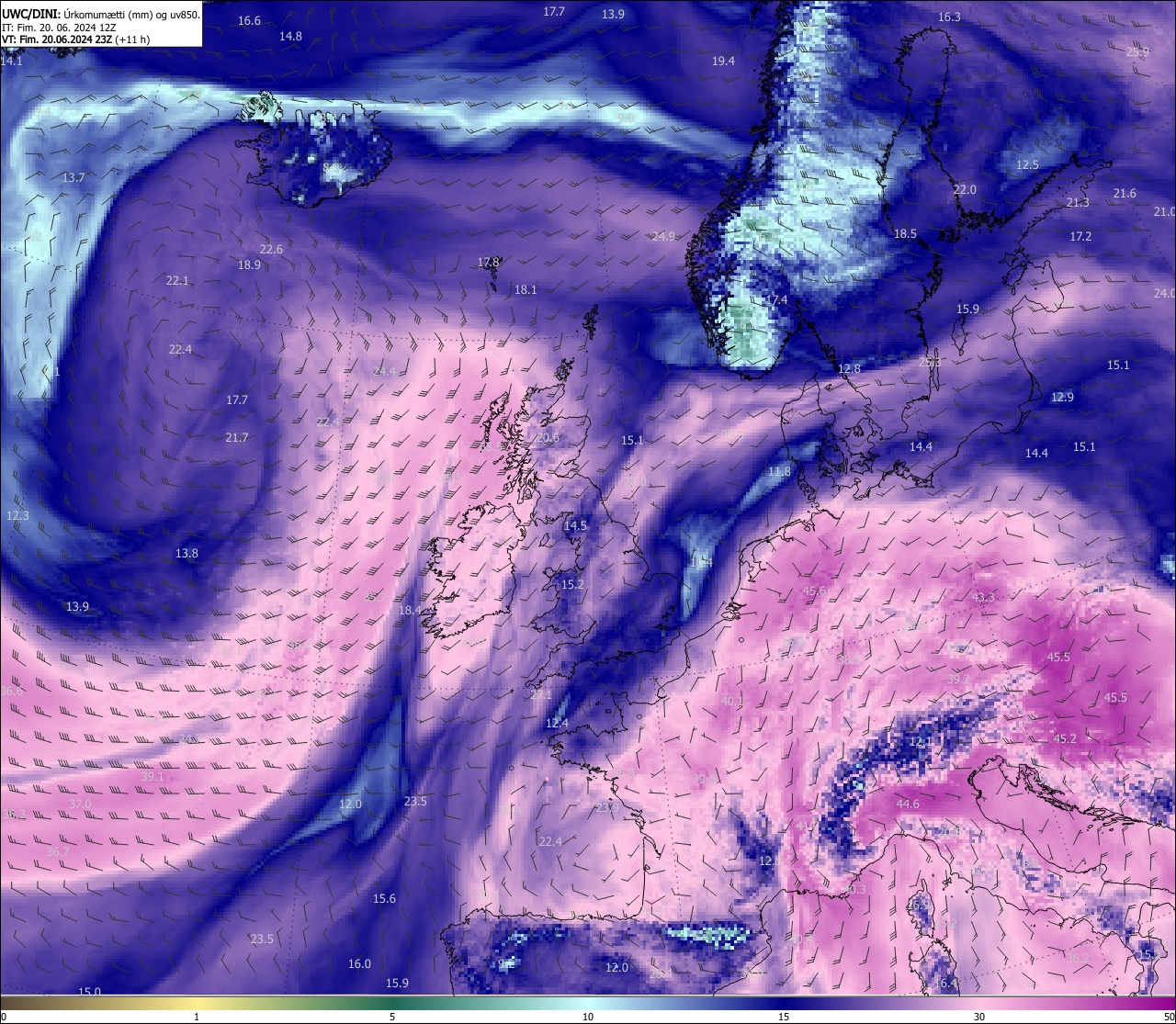Click the 45.2 value label
Viewport: 1176px width, 1024px height.
(1065, 738)
